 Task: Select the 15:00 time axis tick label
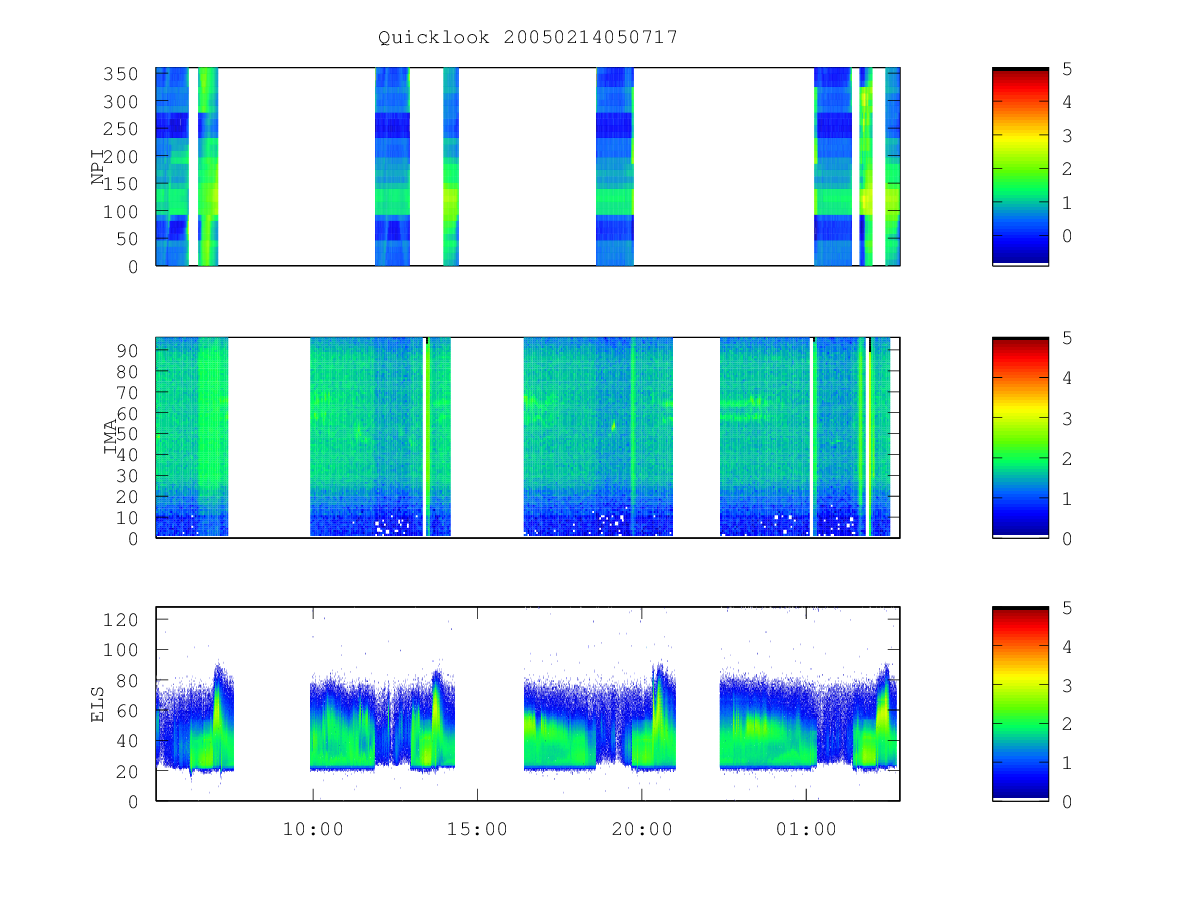(x=477, y=829)
